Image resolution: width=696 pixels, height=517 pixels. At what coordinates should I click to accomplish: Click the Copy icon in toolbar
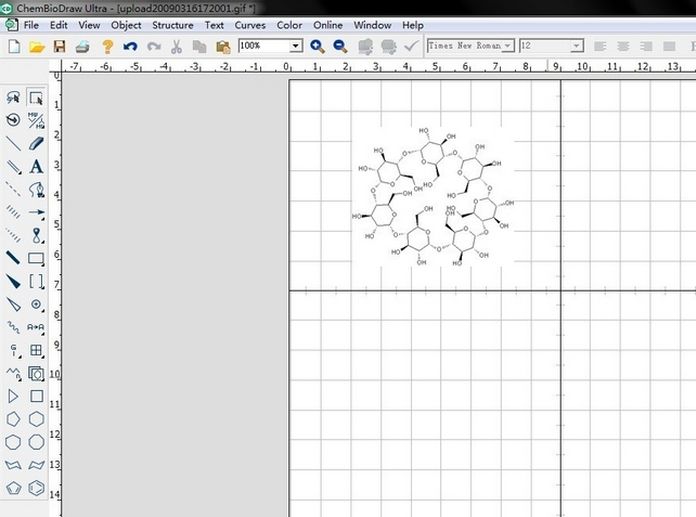199,46
